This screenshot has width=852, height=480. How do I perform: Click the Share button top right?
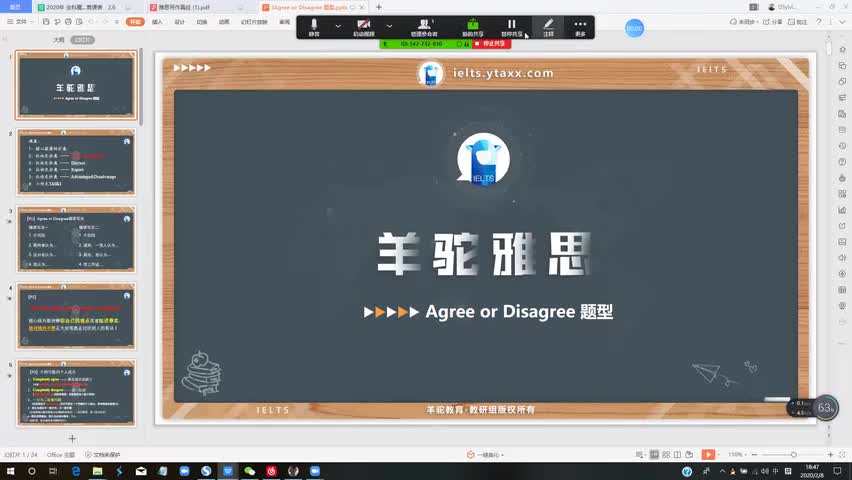(772, 22)
